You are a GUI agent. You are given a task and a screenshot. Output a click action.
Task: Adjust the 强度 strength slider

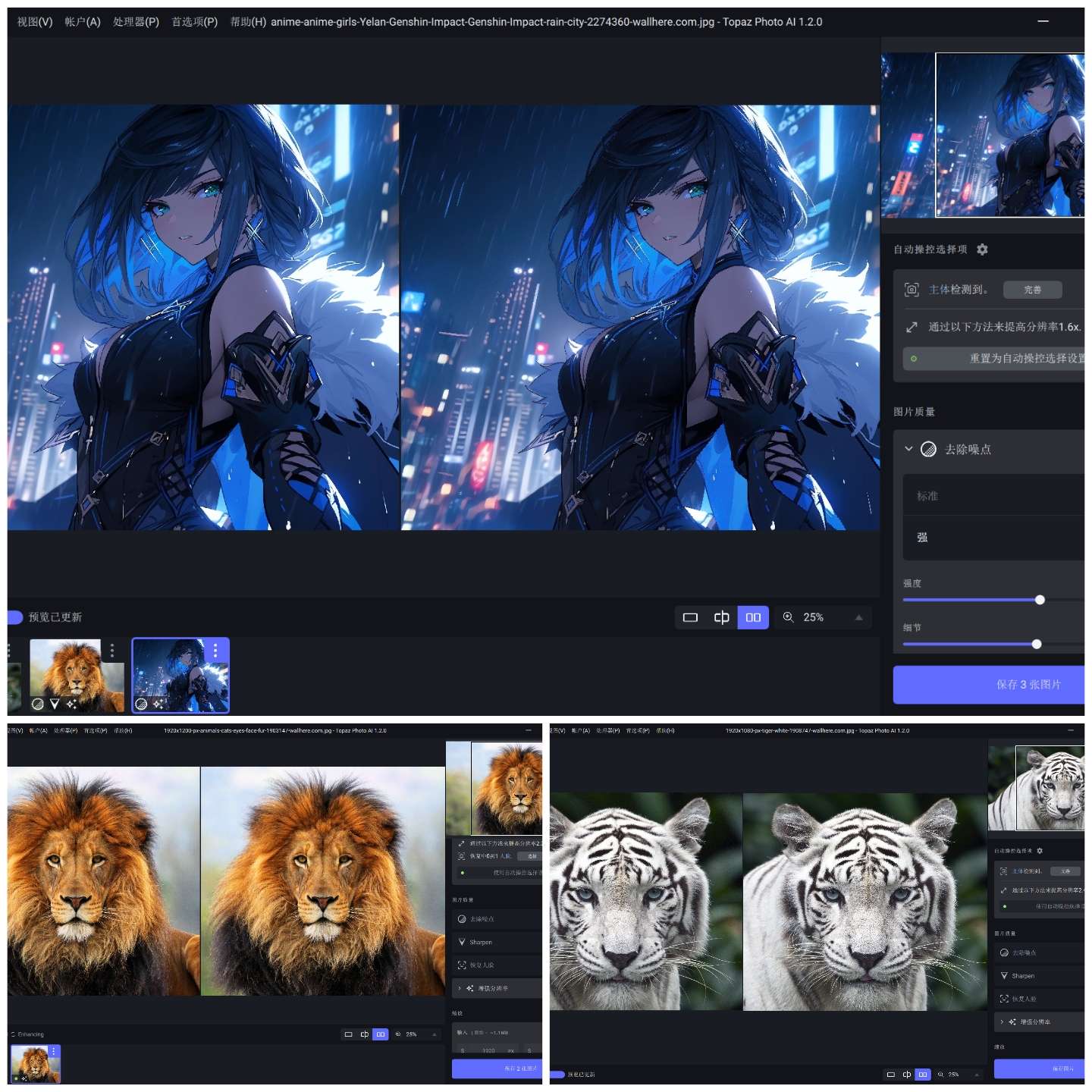pos(1040,600)
